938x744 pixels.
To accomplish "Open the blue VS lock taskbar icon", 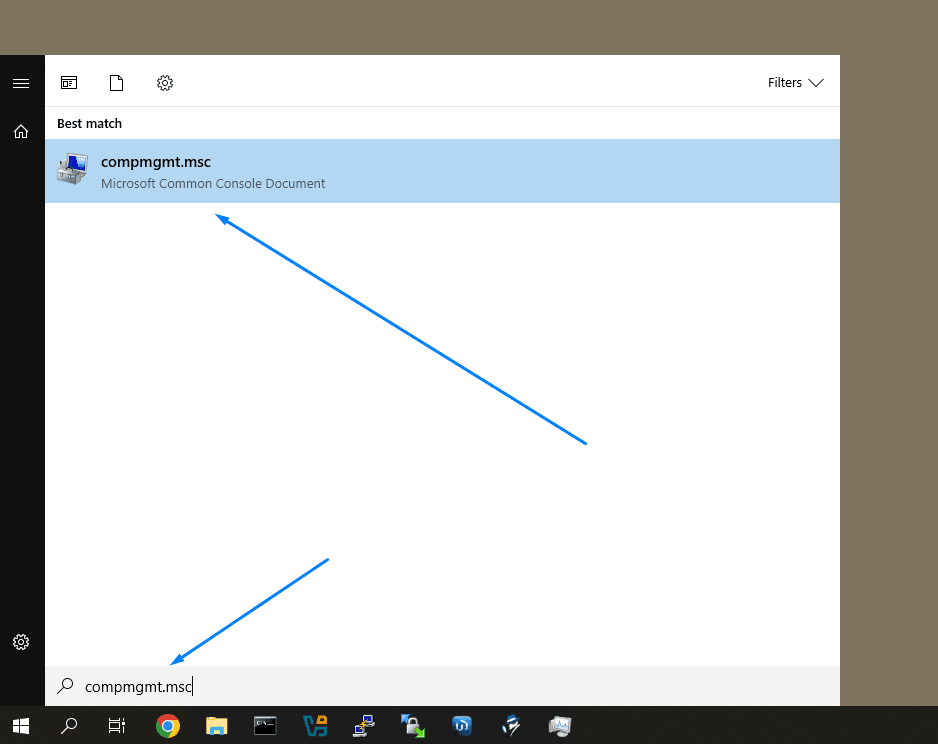I will click(x=315, y=725).
